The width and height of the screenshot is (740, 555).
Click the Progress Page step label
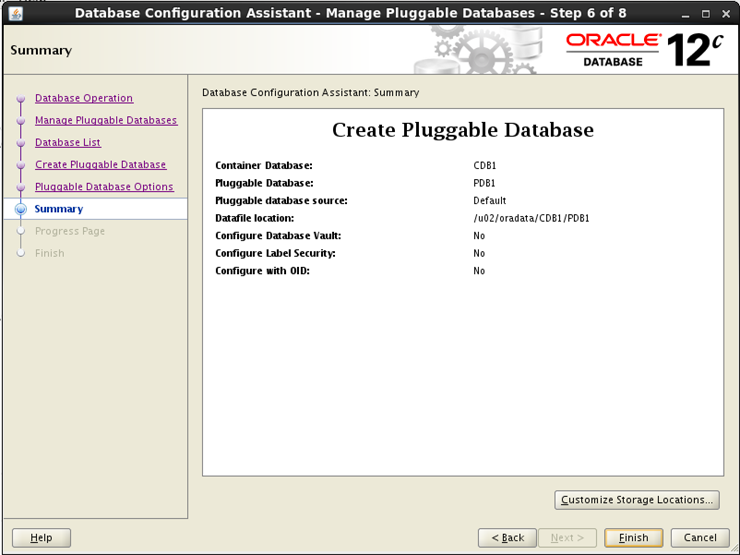[x=70, y=231]
